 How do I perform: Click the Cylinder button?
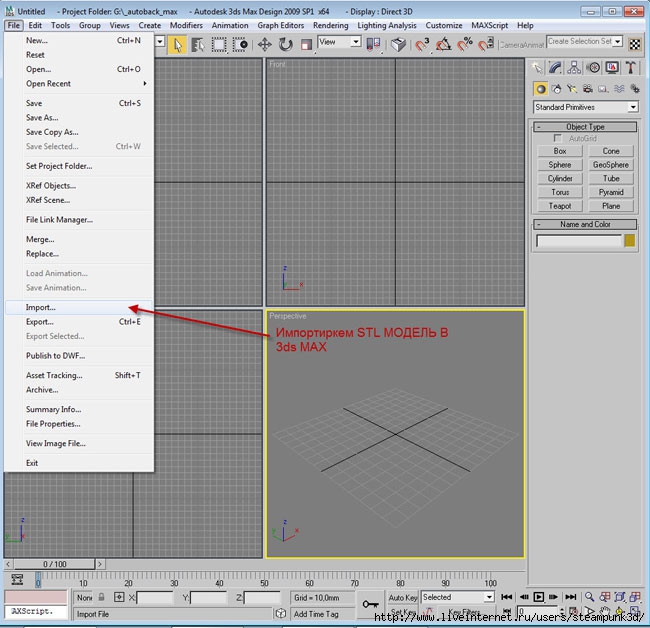pos(560,179)
